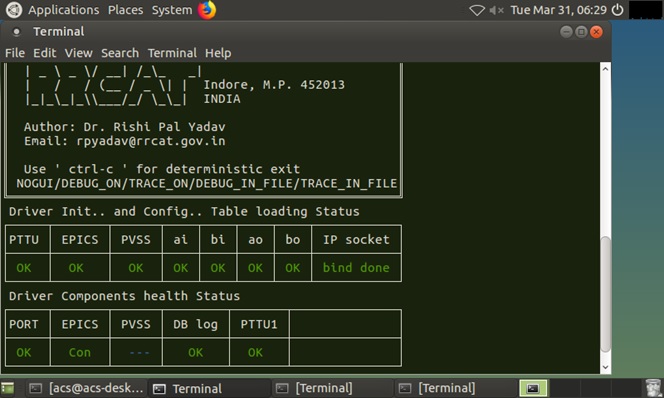Image resolution: width=664 pixels, height=398 pixels.
Task: Open the Trash icon in bottom panel
Action: (653, 388)
